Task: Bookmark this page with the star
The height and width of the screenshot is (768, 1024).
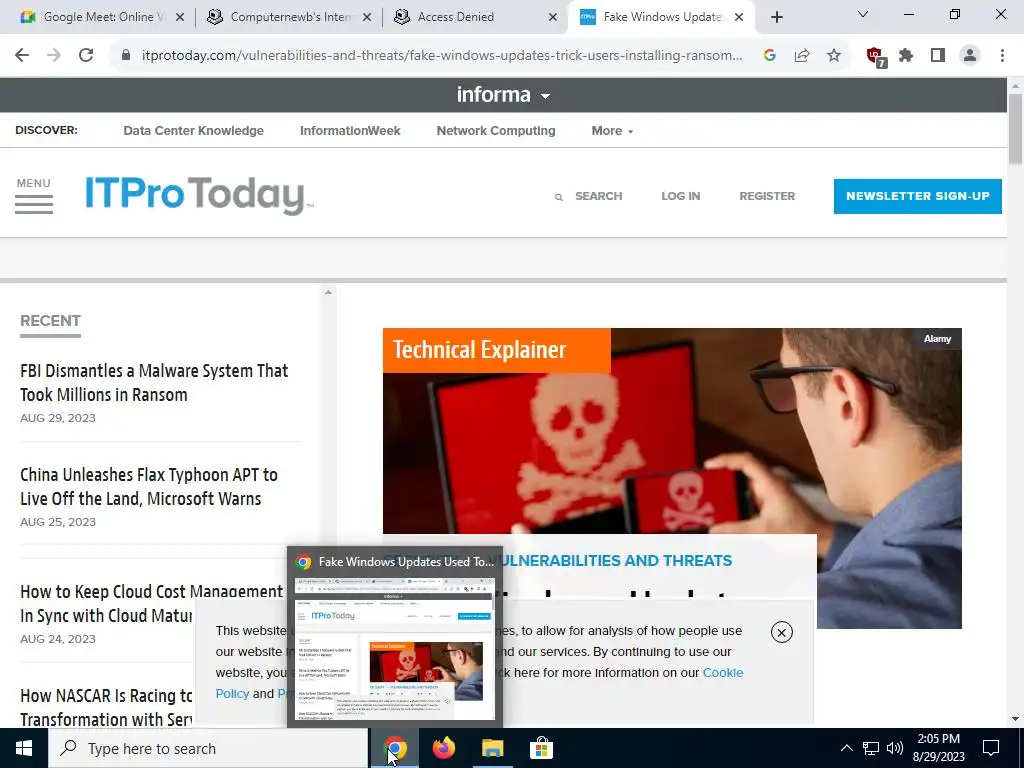Action: tap(834, 56)
